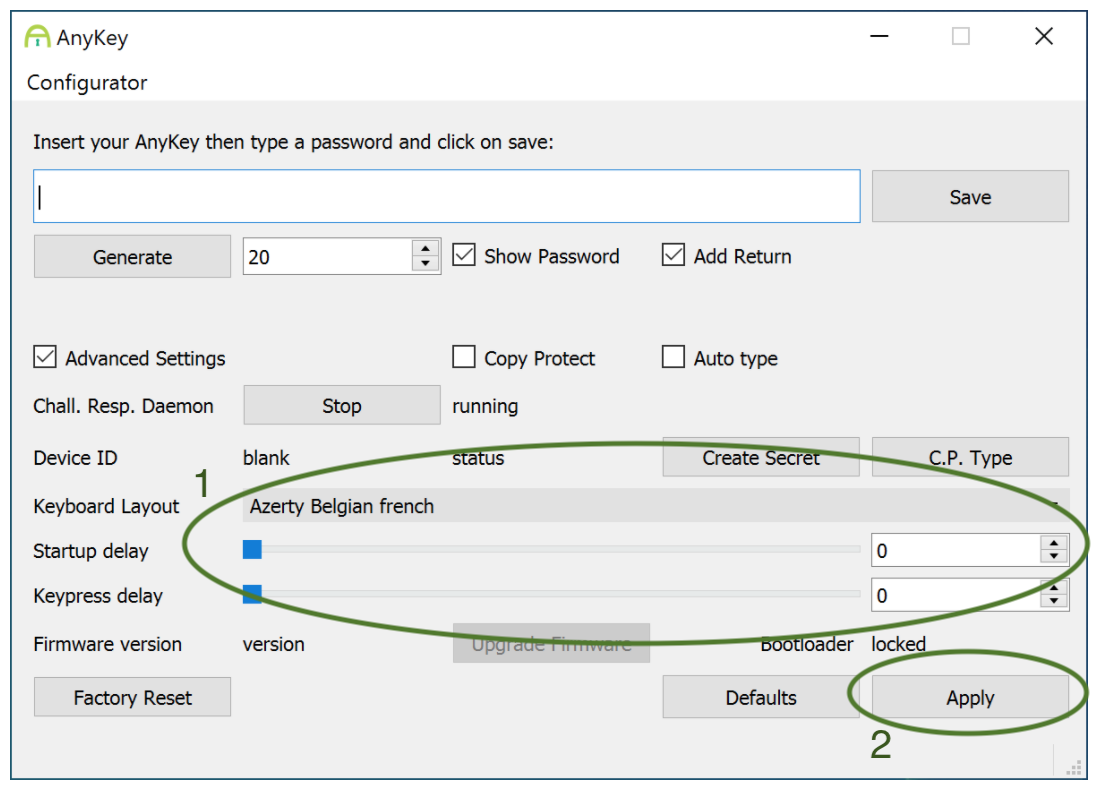Click the Defaults button
The width and height of the screenshot is (1098, 788).
tap(760, 697)
